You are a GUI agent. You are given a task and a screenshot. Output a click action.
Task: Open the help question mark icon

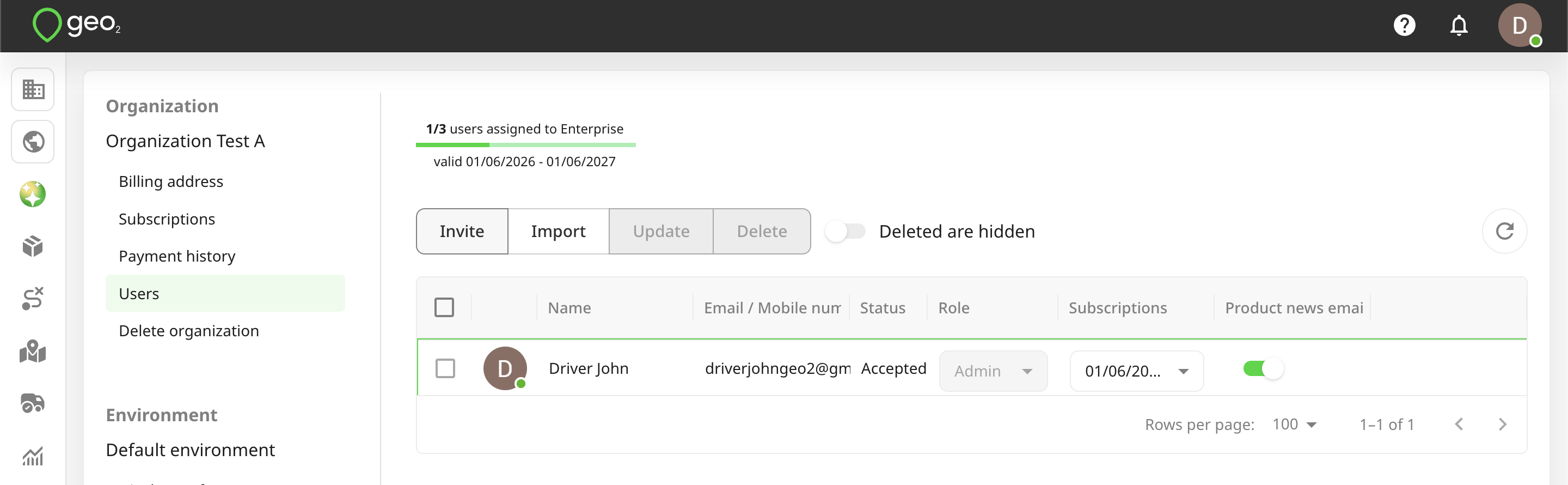point(1404,26)
